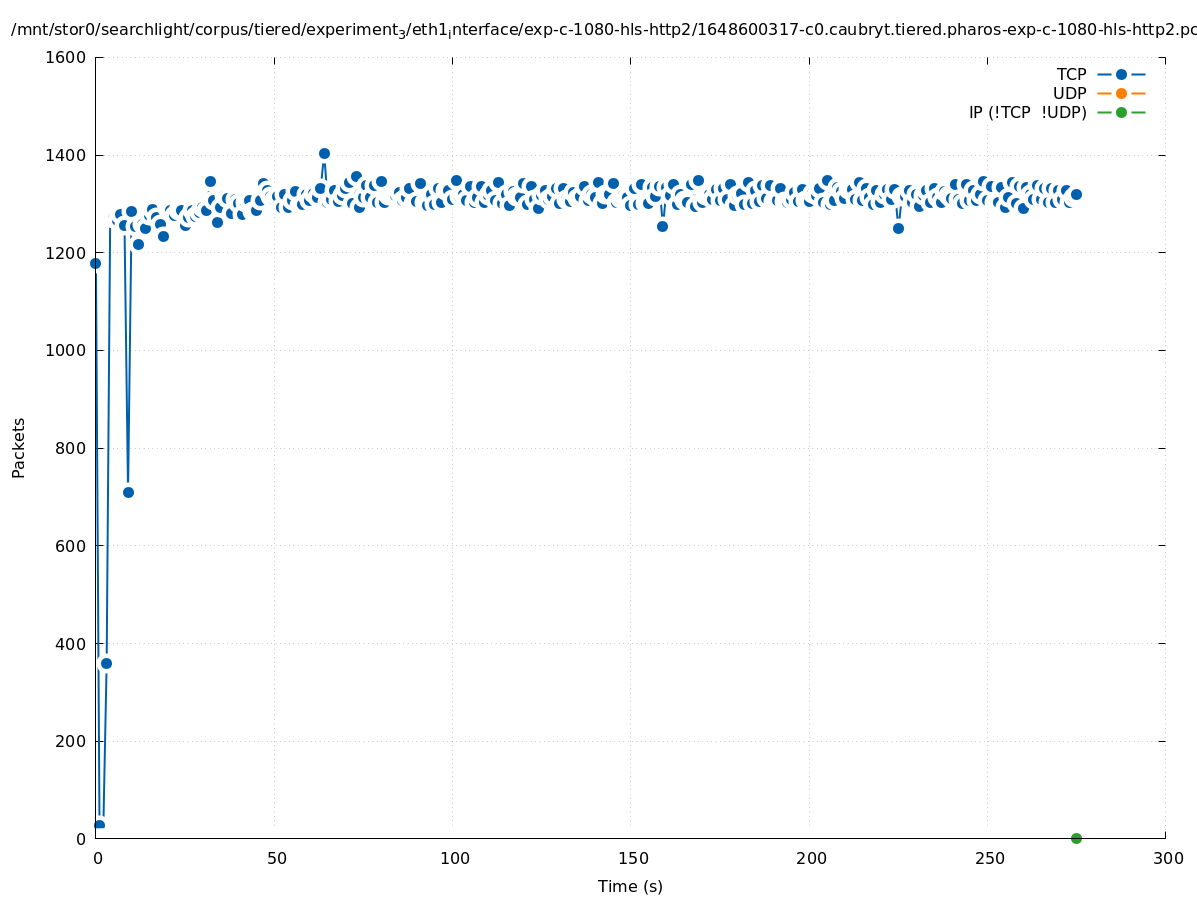Click the TCP data point near 360 packets

(106, 663)
